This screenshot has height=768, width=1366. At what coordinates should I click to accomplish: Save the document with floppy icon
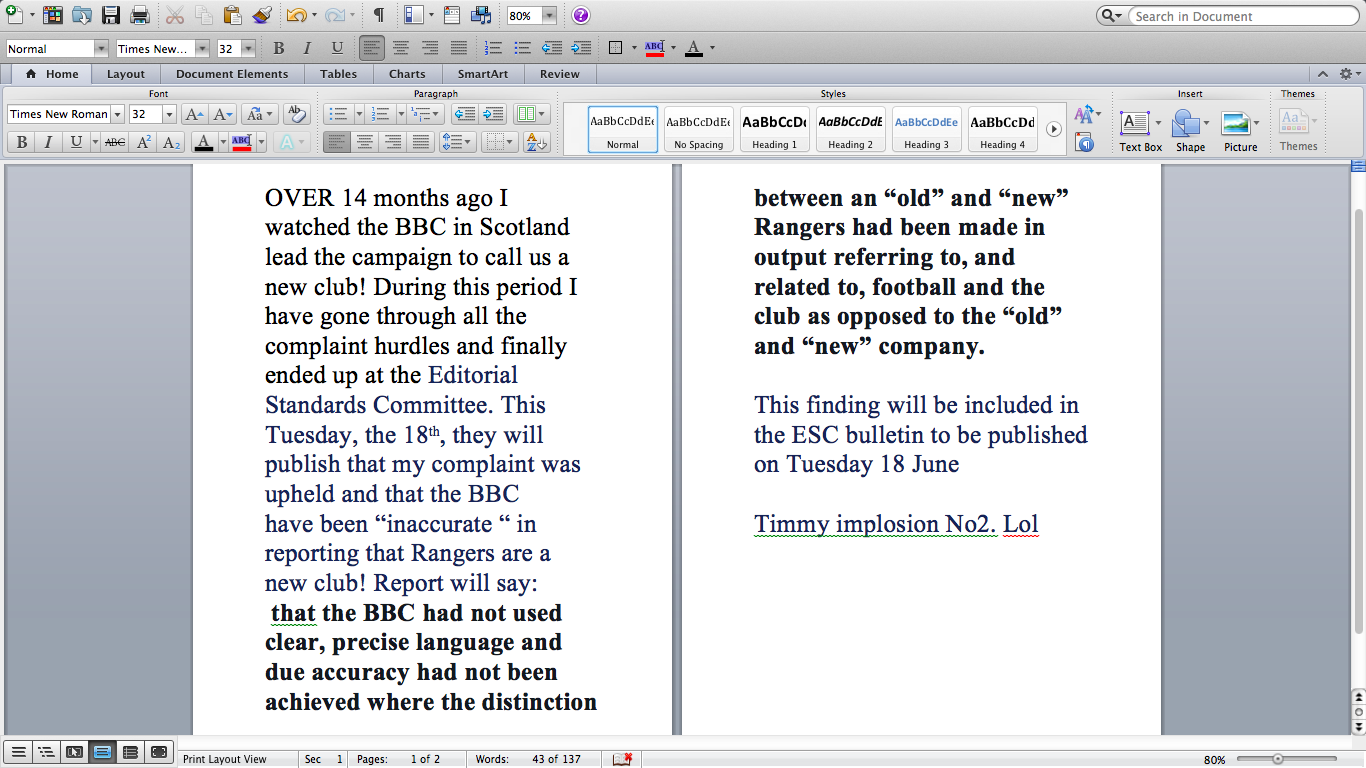(x=111, y=15)
